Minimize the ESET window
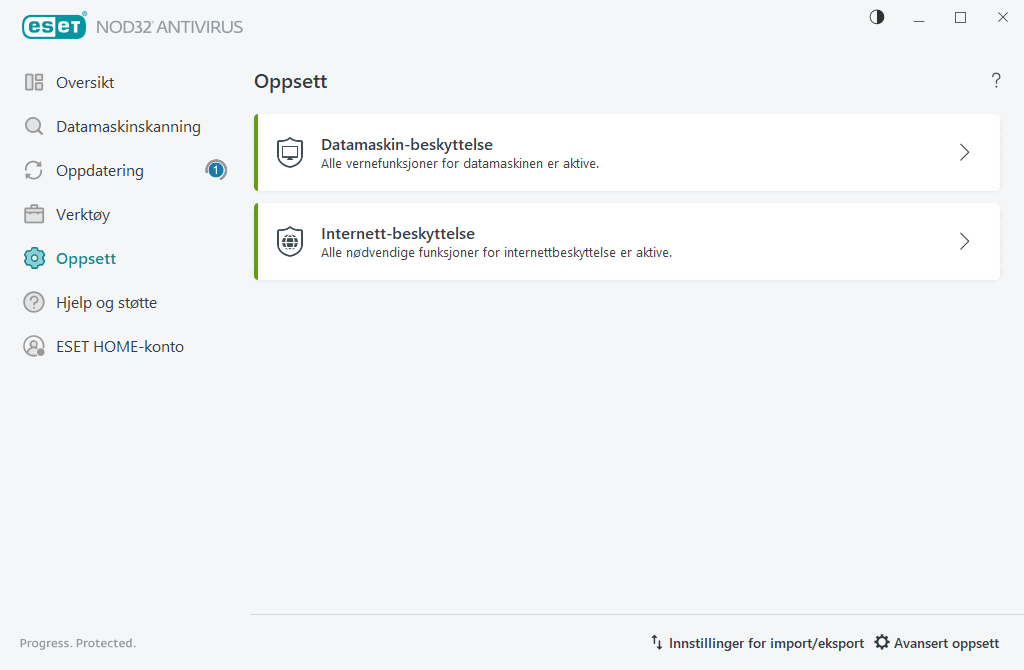1024x670 pixels. point(919,18)
